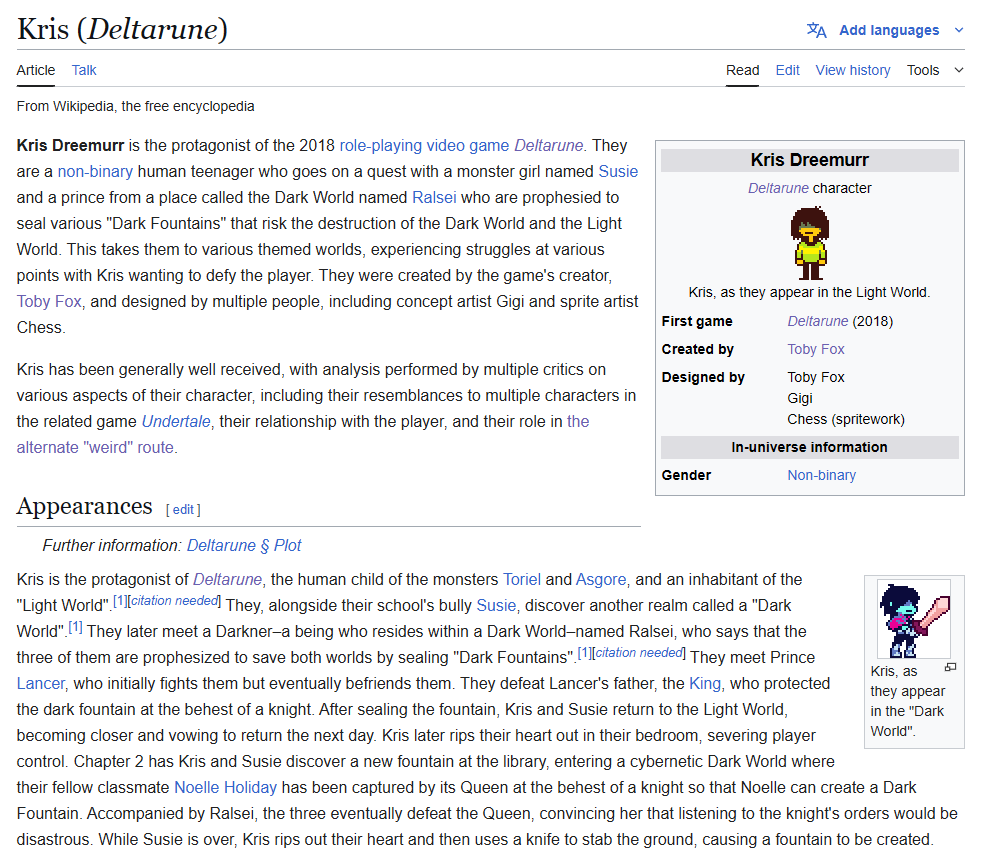Click the Add languages button
Image resolution: width=982 pixels, height=859 pixels.
pyautogui.click(x=889, y=30)
